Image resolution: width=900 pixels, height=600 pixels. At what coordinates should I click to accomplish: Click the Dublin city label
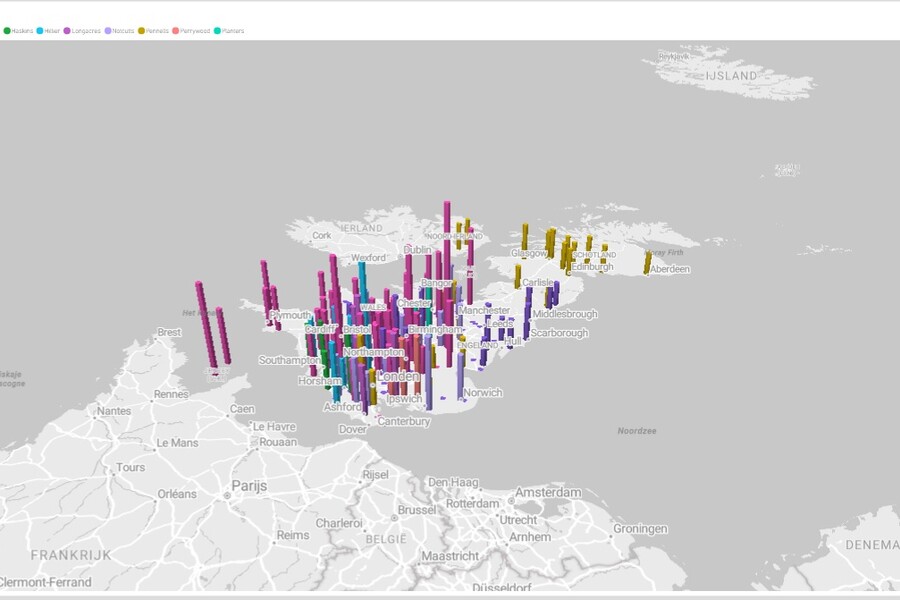(417, 250)
